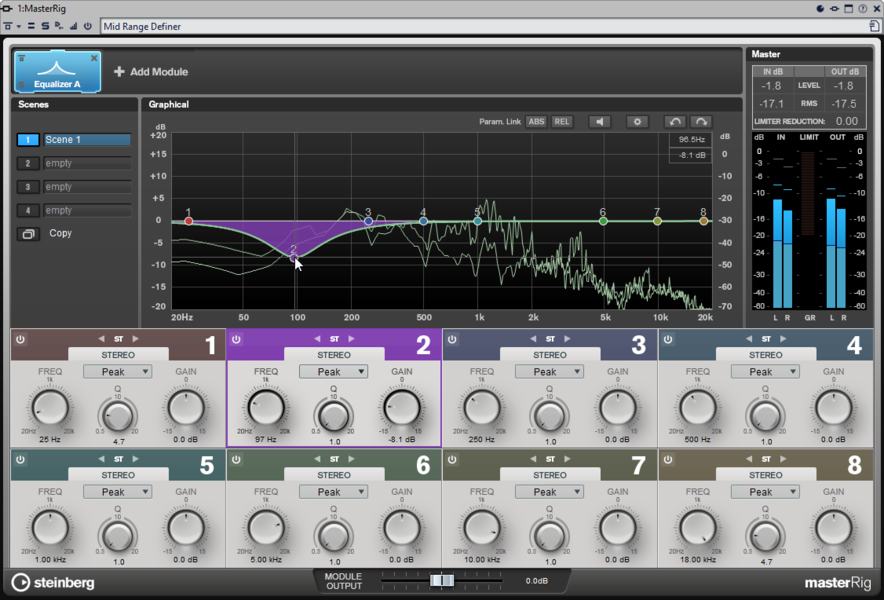
Task: Click the Copy scene icon
Action: 28,233
